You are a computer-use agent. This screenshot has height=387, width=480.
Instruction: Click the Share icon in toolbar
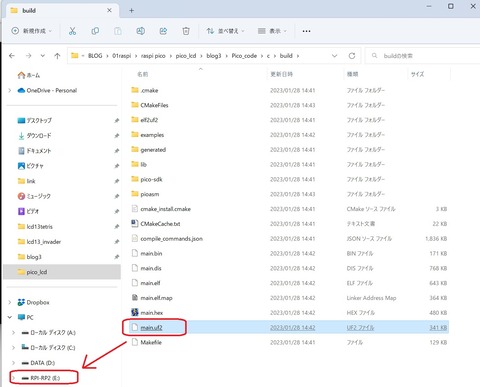[x=163, y=31]
